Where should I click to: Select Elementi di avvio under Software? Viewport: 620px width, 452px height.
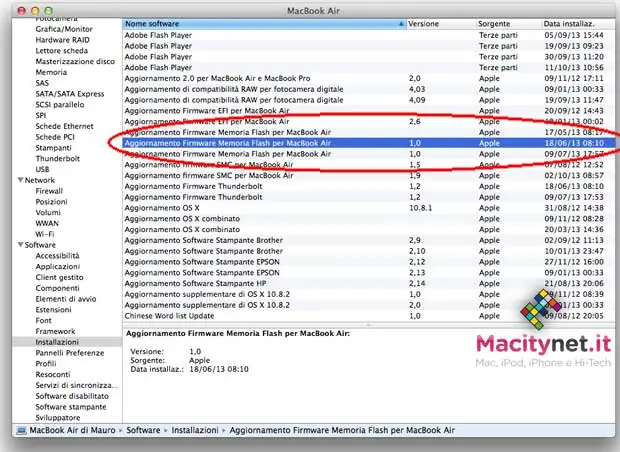point(66,299)
